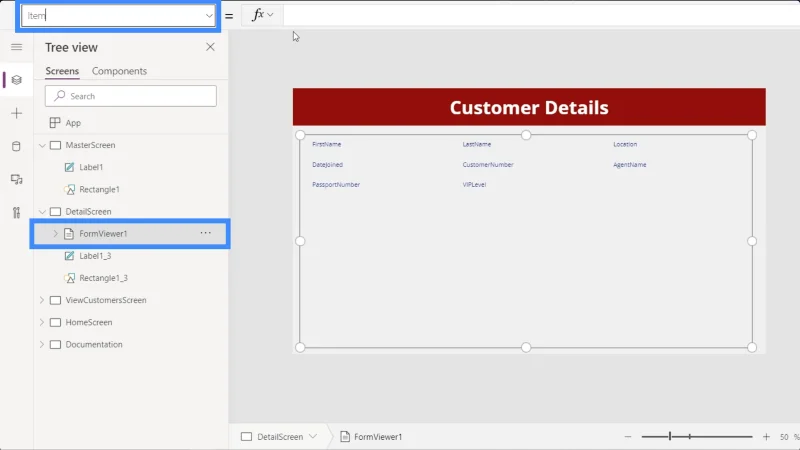Screen dimensions: 800x450
Task: Open the property selector dropdown arrow
Action: [209, 16]
